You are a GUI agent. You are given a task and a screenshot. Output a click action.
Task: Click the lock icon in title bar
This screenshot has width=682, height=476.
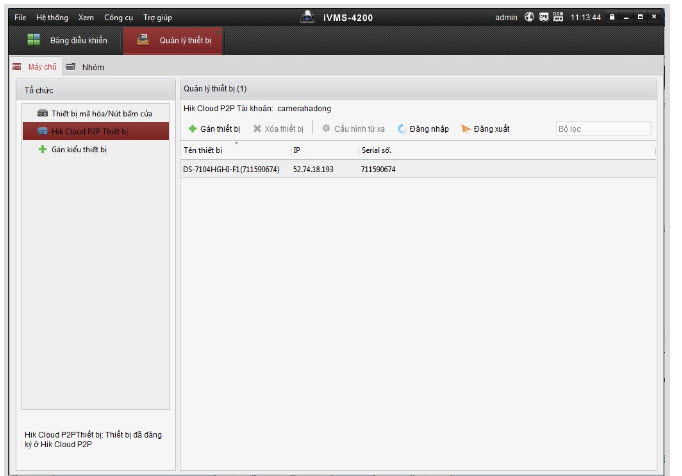pos(610,17)
